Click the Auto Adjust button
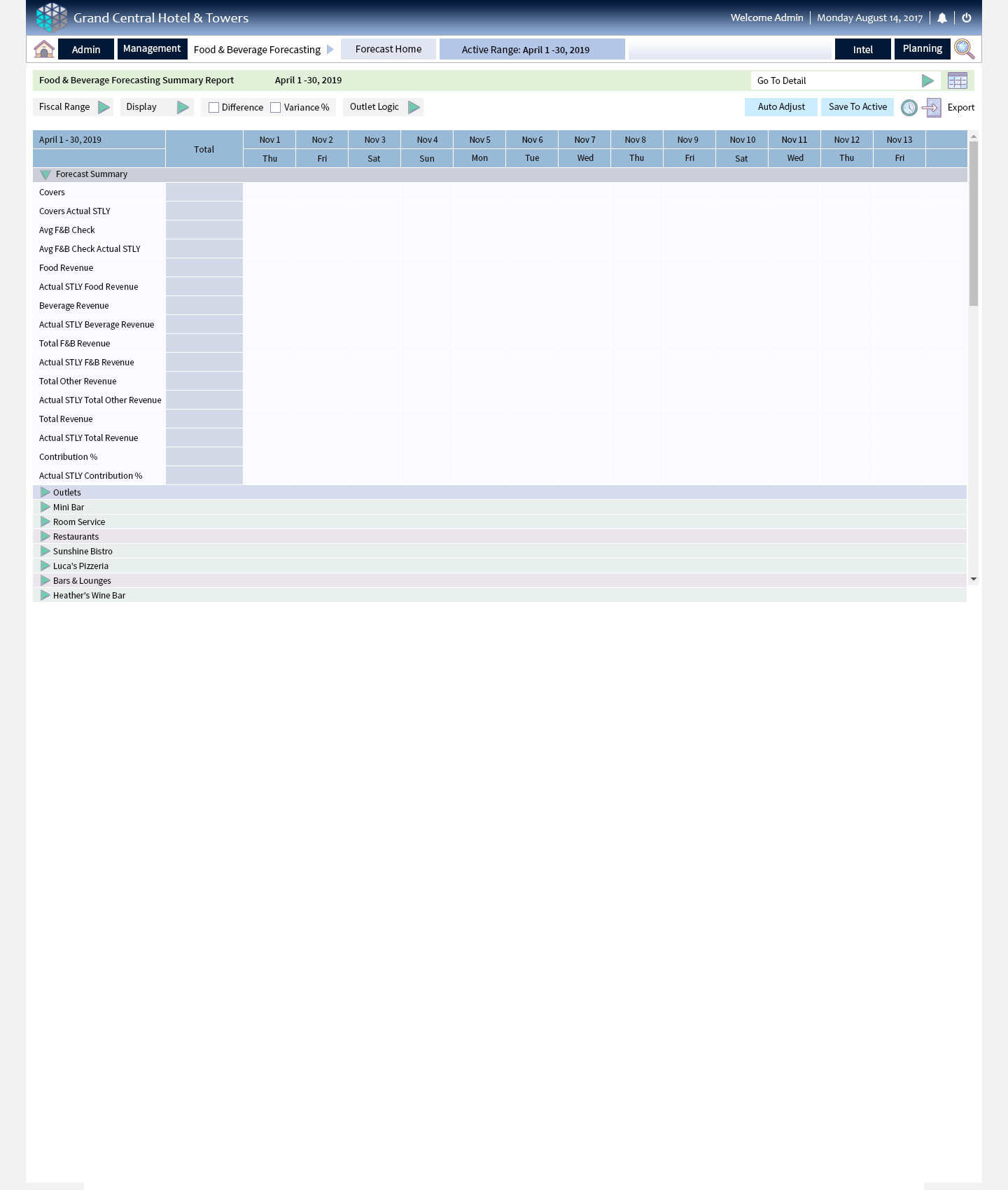Viewport: 1008px width, 1190px height. pos(781,107)
